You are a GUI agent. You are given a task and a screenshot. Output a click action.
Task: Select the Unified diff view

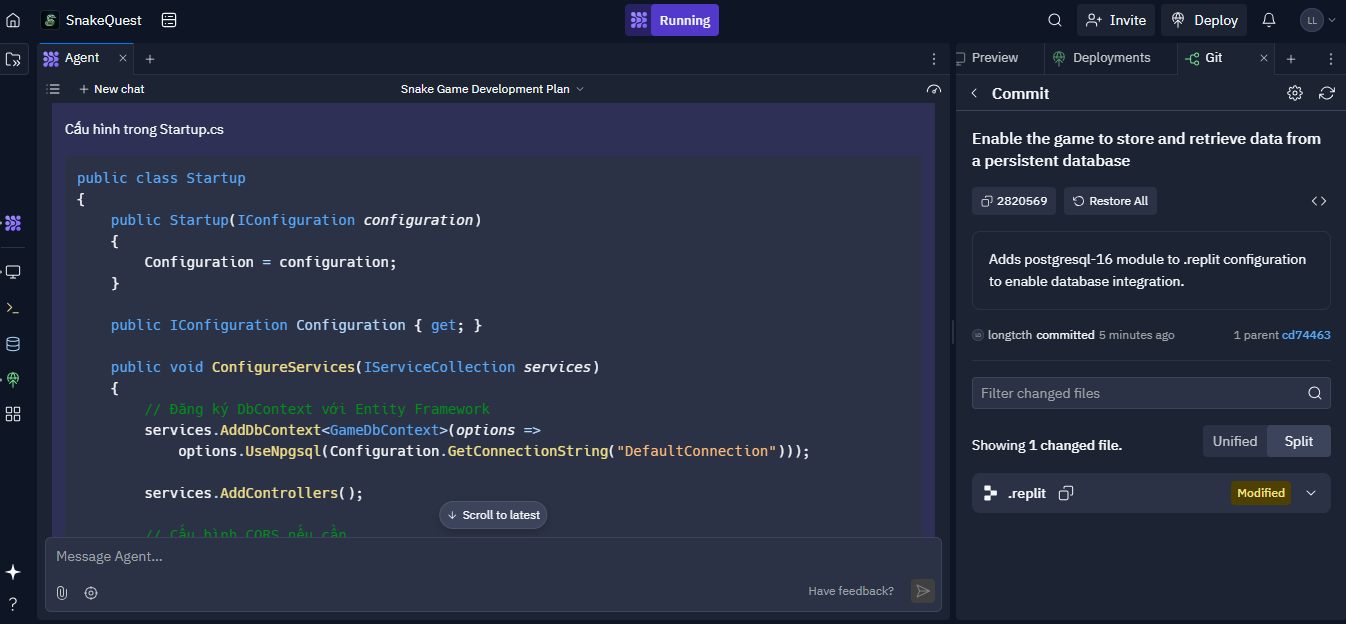point(1235,441)
